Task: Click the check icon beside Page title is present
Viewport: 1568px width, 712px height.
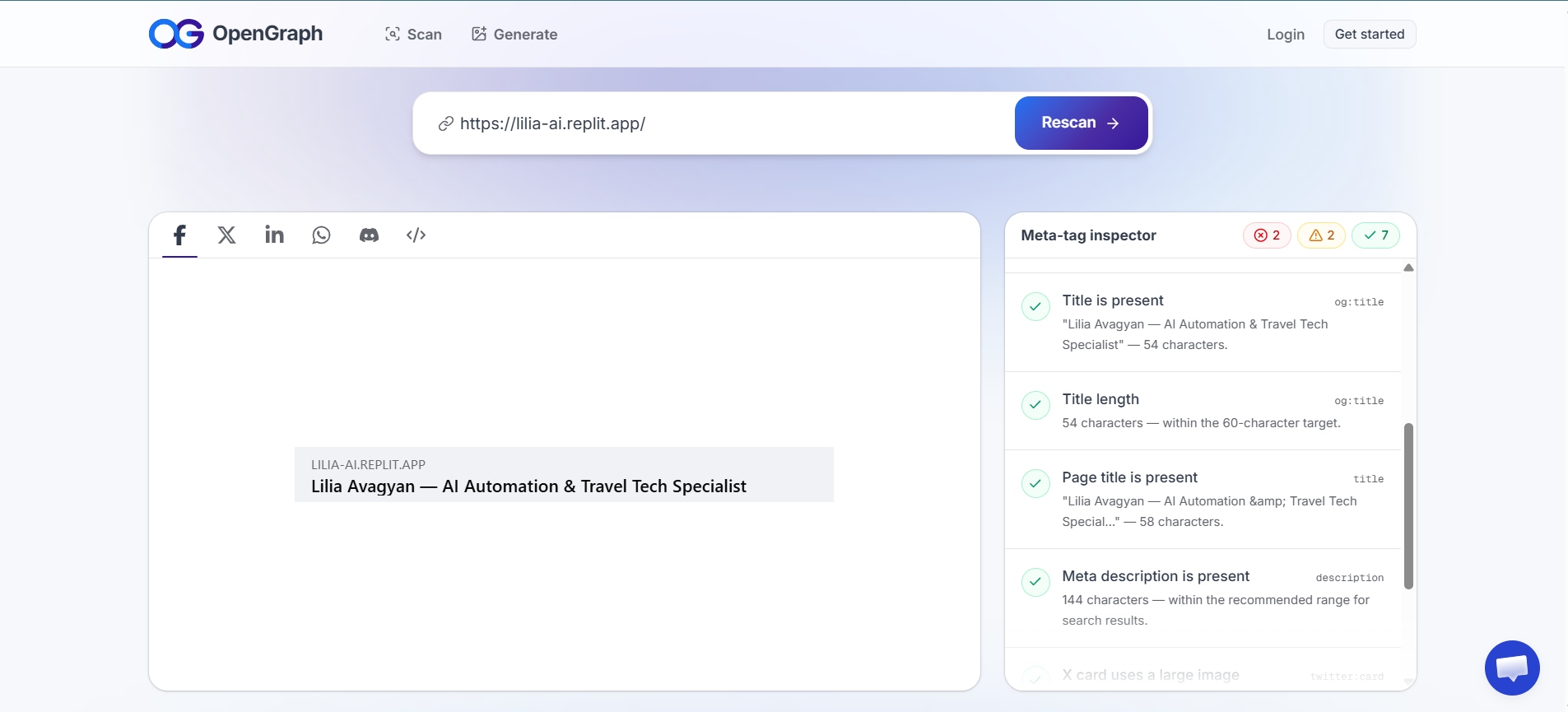Action: click(x=1035, y=483)
